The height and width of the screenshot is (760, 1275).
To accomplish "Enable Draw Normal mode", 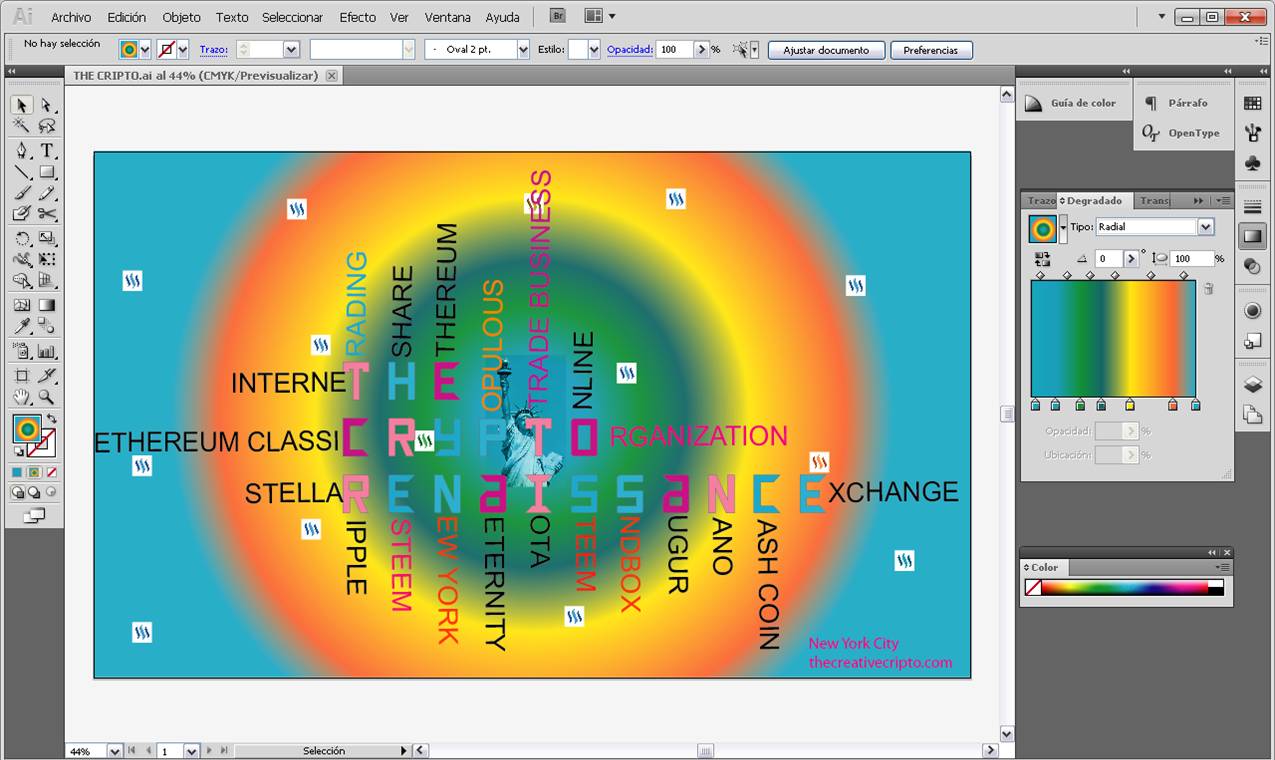I will pos(17,492).
